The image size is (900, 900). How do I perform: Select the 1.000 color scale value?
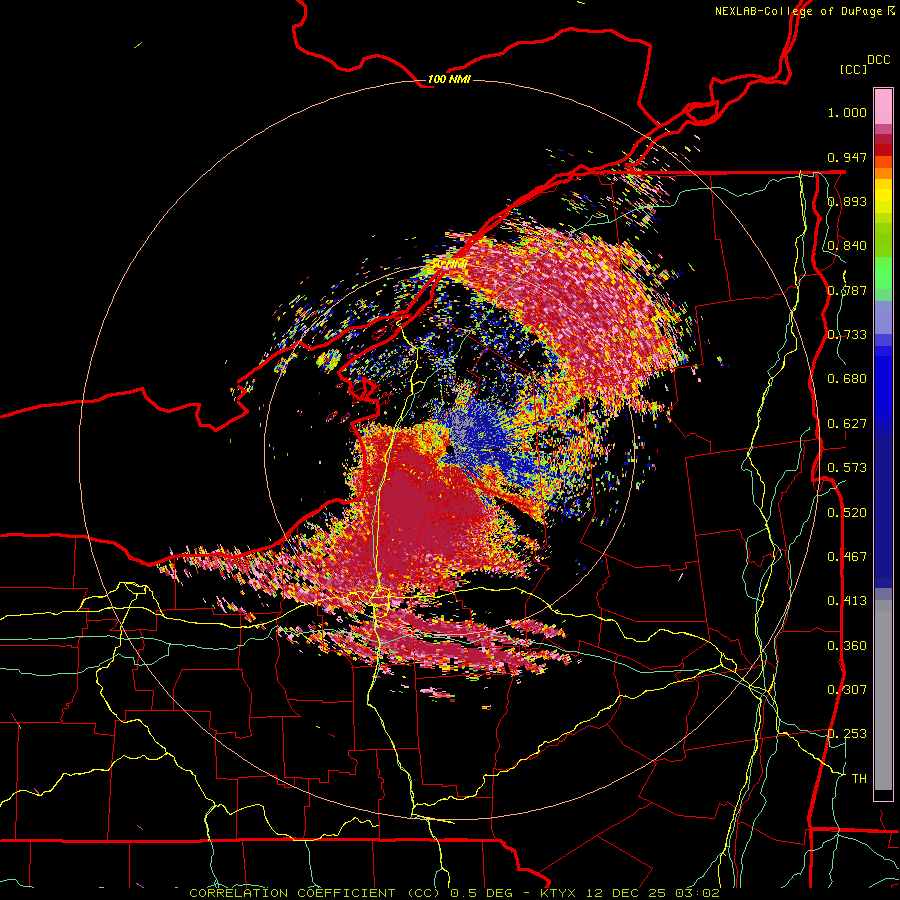point(847,112)
